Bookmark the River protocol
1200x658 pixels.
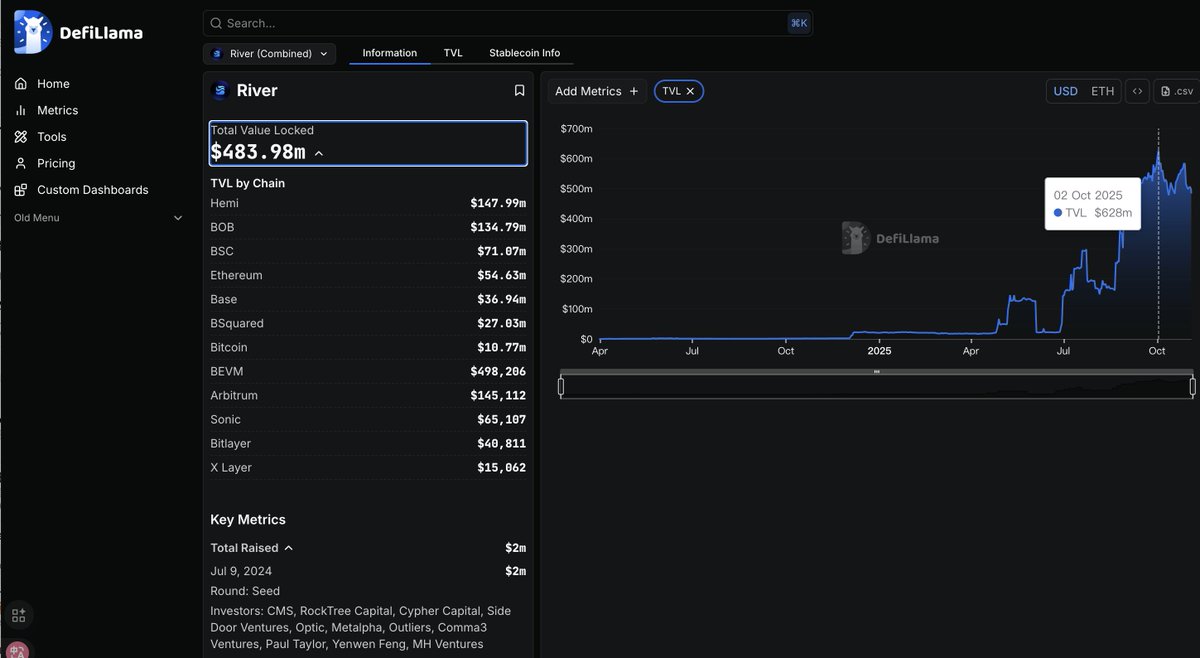pos(519,91)
